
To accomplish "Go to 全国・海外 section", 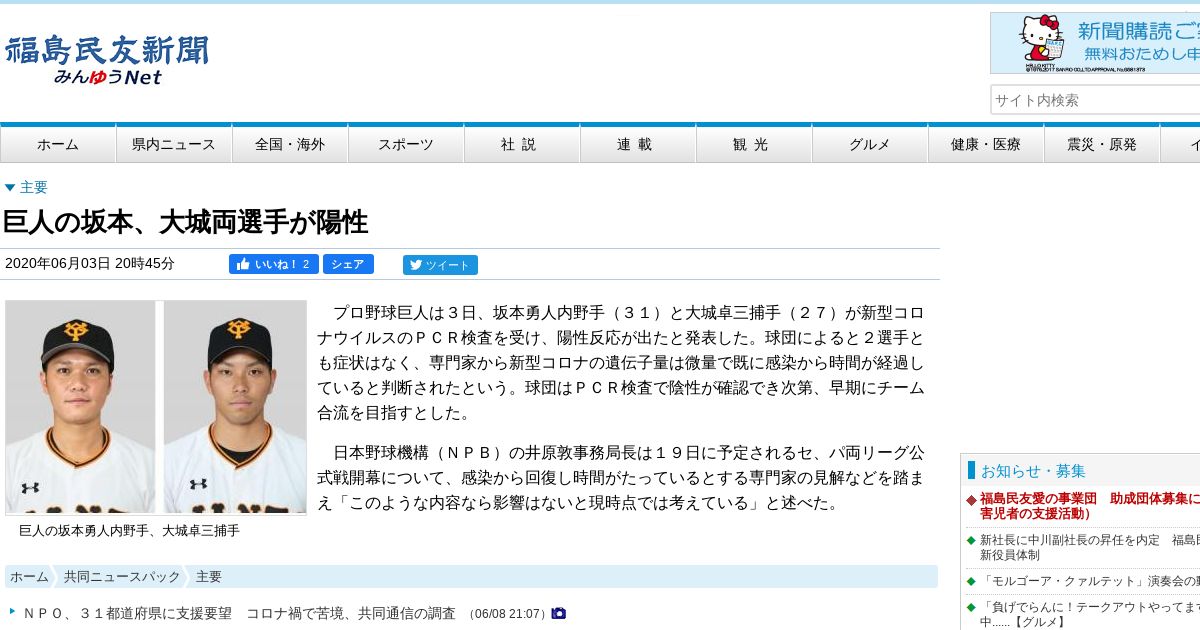I will (290, 144).
